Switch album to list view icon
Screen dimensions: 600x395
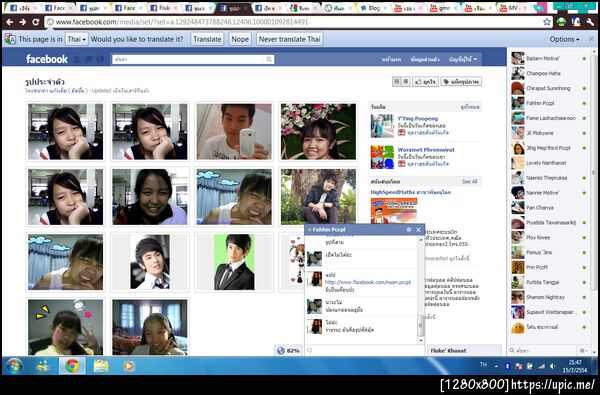point(406,82)
